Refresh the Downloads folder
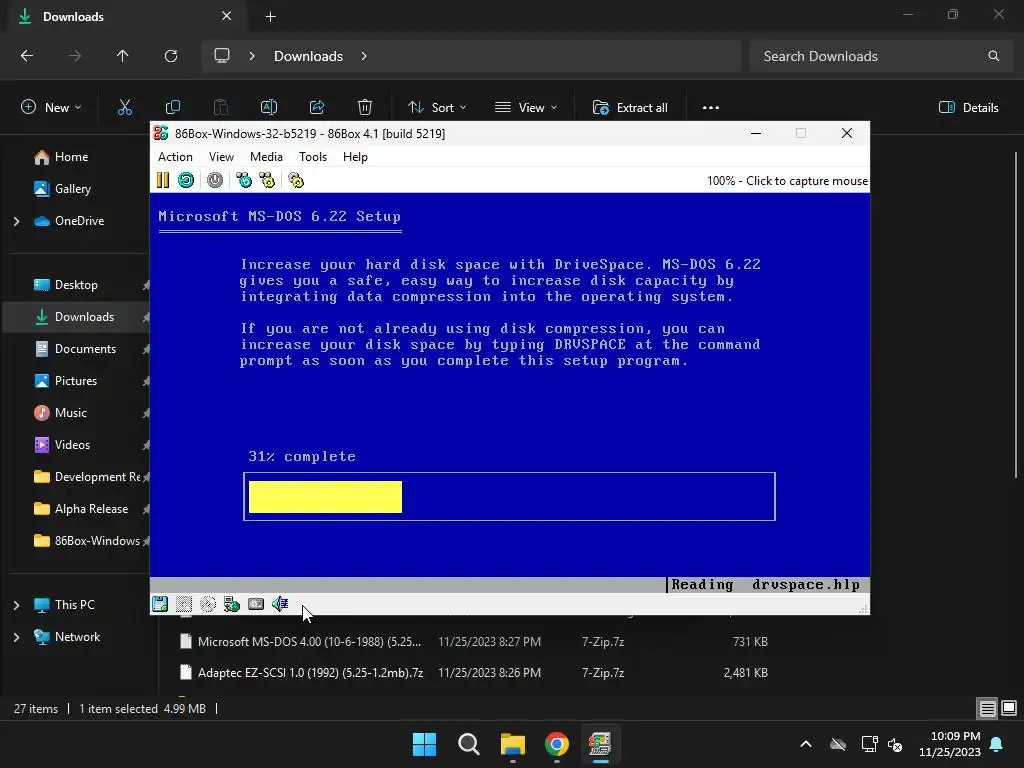Viewport: 1024px width, 768px height. [171, 56]
